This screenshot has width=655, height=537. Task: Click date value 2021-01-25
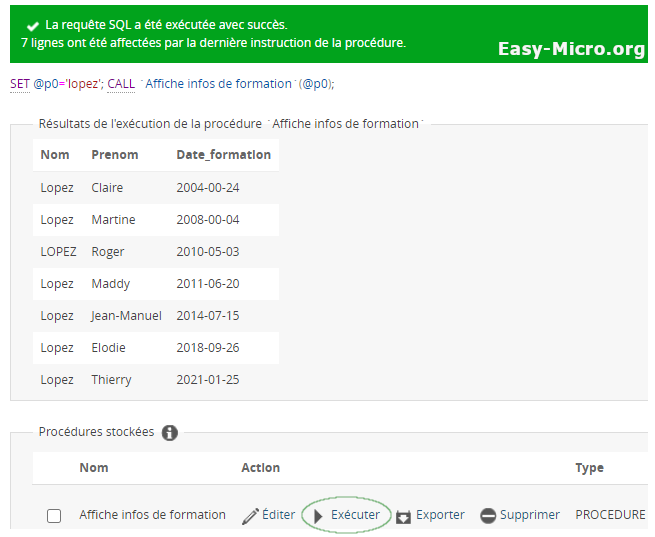pos(208,380)
